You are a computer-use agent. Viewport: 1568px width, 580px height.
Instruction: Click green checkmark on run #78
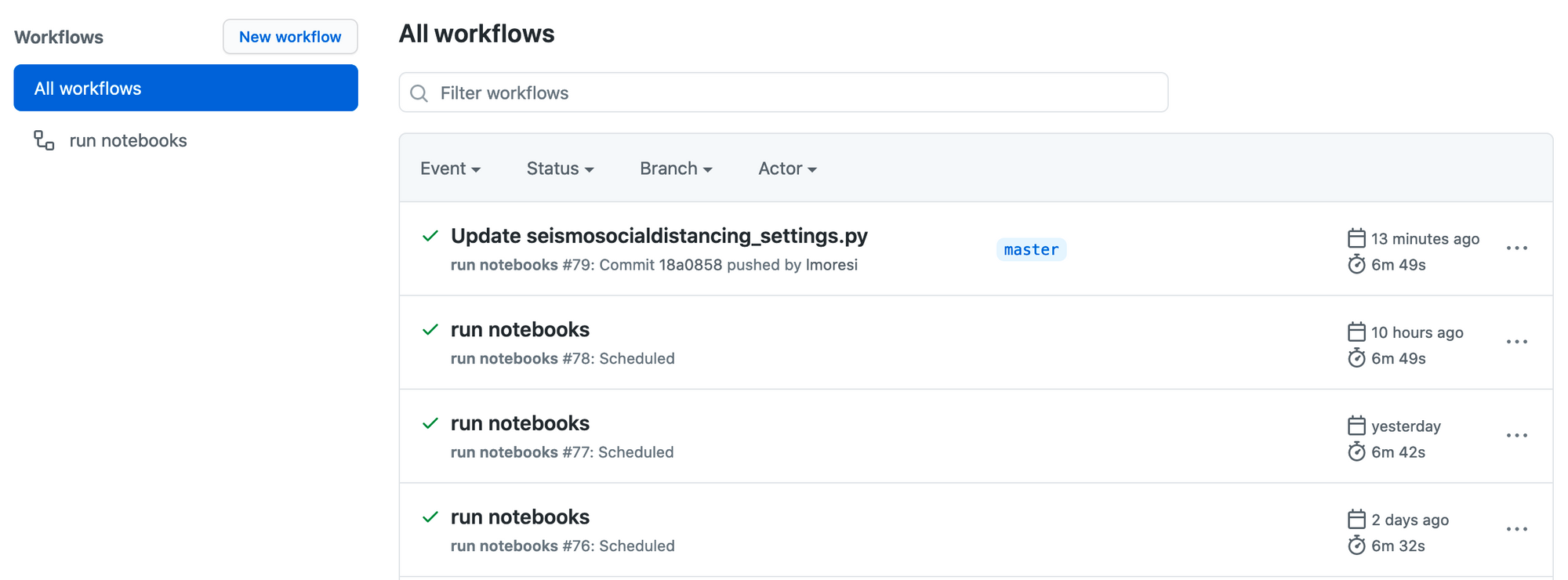tap(430, 330)
